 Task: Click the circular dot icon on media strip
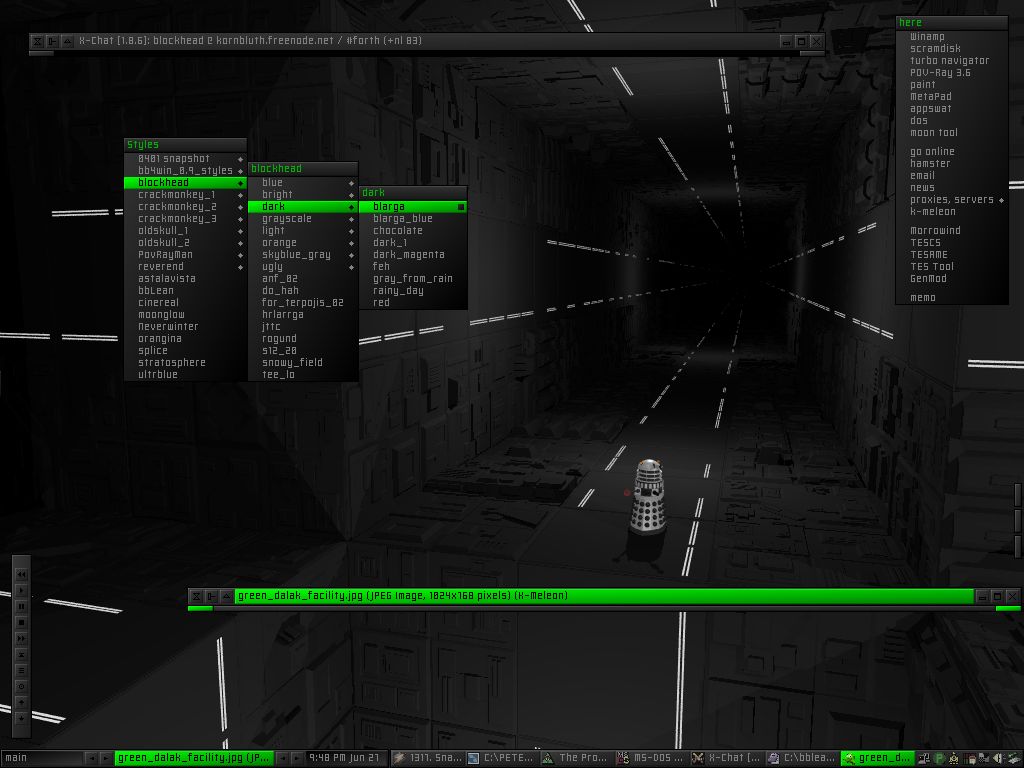point(22,686)
